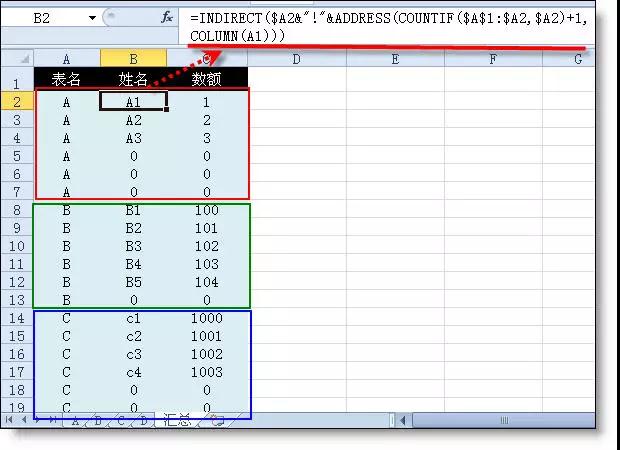Select the cell with value 100
The width and height of the screenshot is (620, 450).
pyautogui.click(x=206, y=210)
